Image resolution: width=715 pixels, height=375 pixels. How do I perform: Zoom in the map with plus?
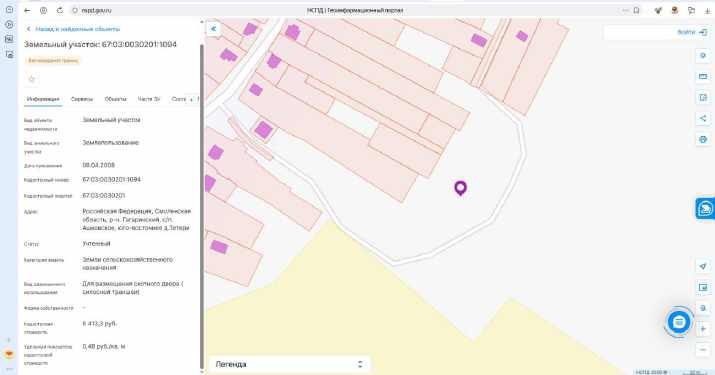coord(703,329)
